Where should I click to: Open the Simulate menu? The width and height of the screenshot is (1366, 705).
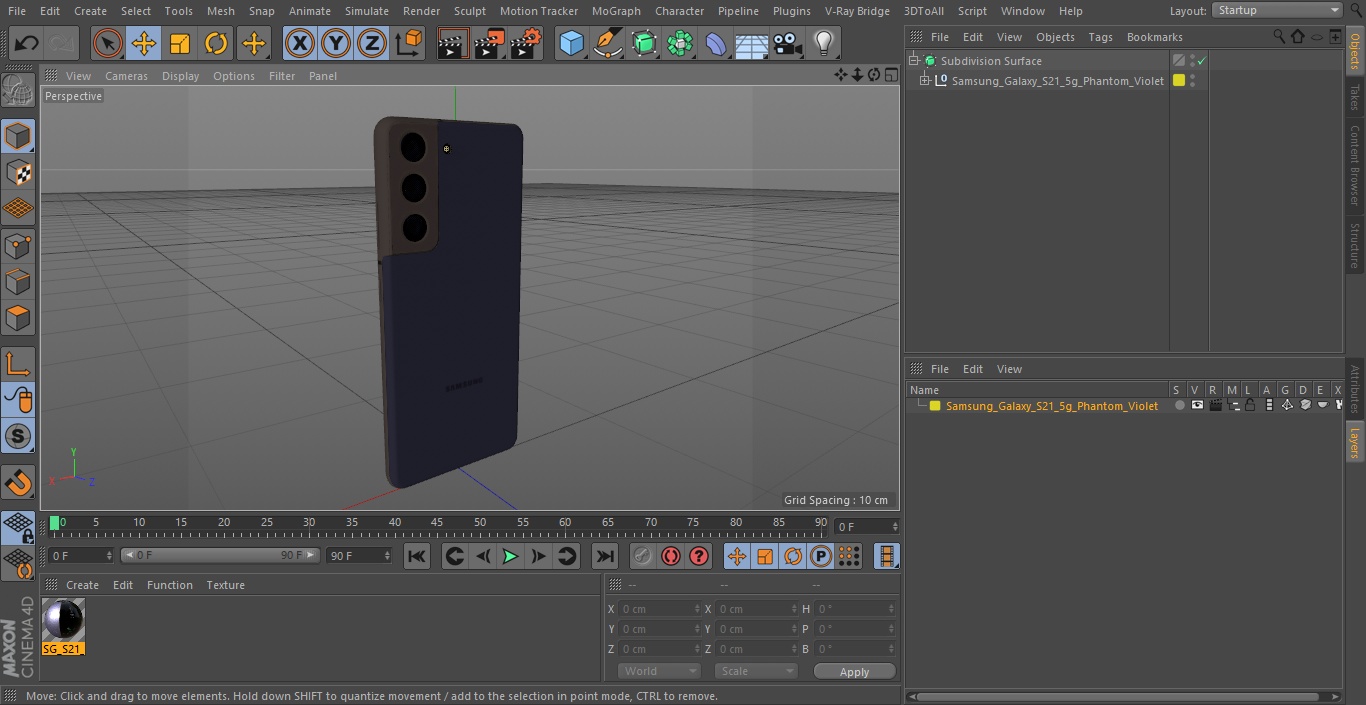[x=367, y=11]
